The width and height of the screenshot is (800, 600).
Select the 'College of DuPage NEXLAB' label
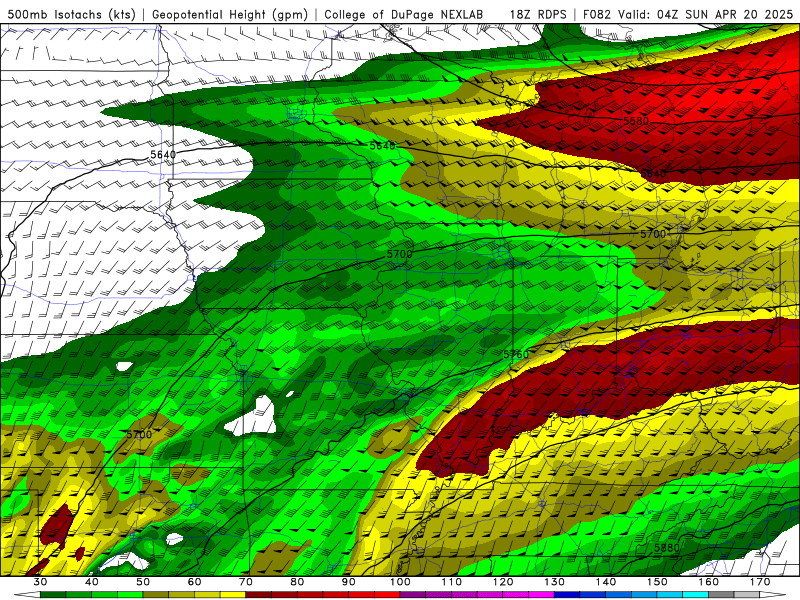[x=404, y=14]
